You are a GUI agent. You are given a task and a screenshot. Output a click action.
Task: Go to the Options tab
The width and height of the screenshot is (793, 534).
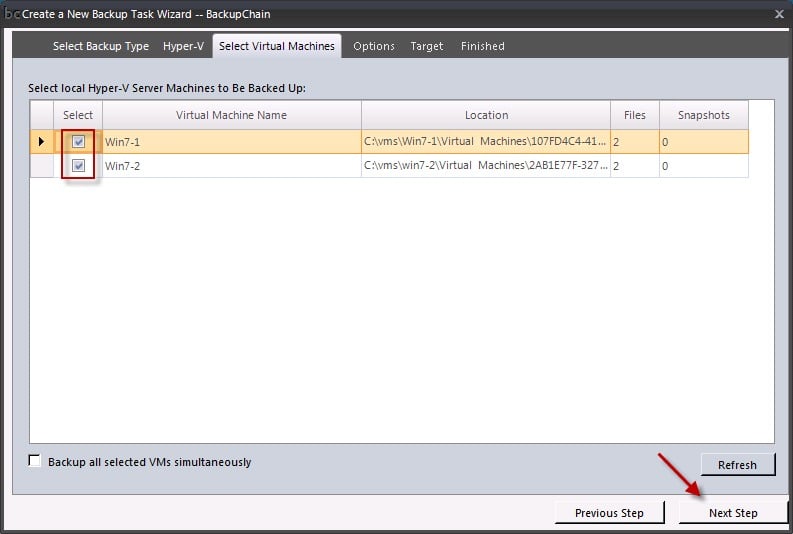374,46
